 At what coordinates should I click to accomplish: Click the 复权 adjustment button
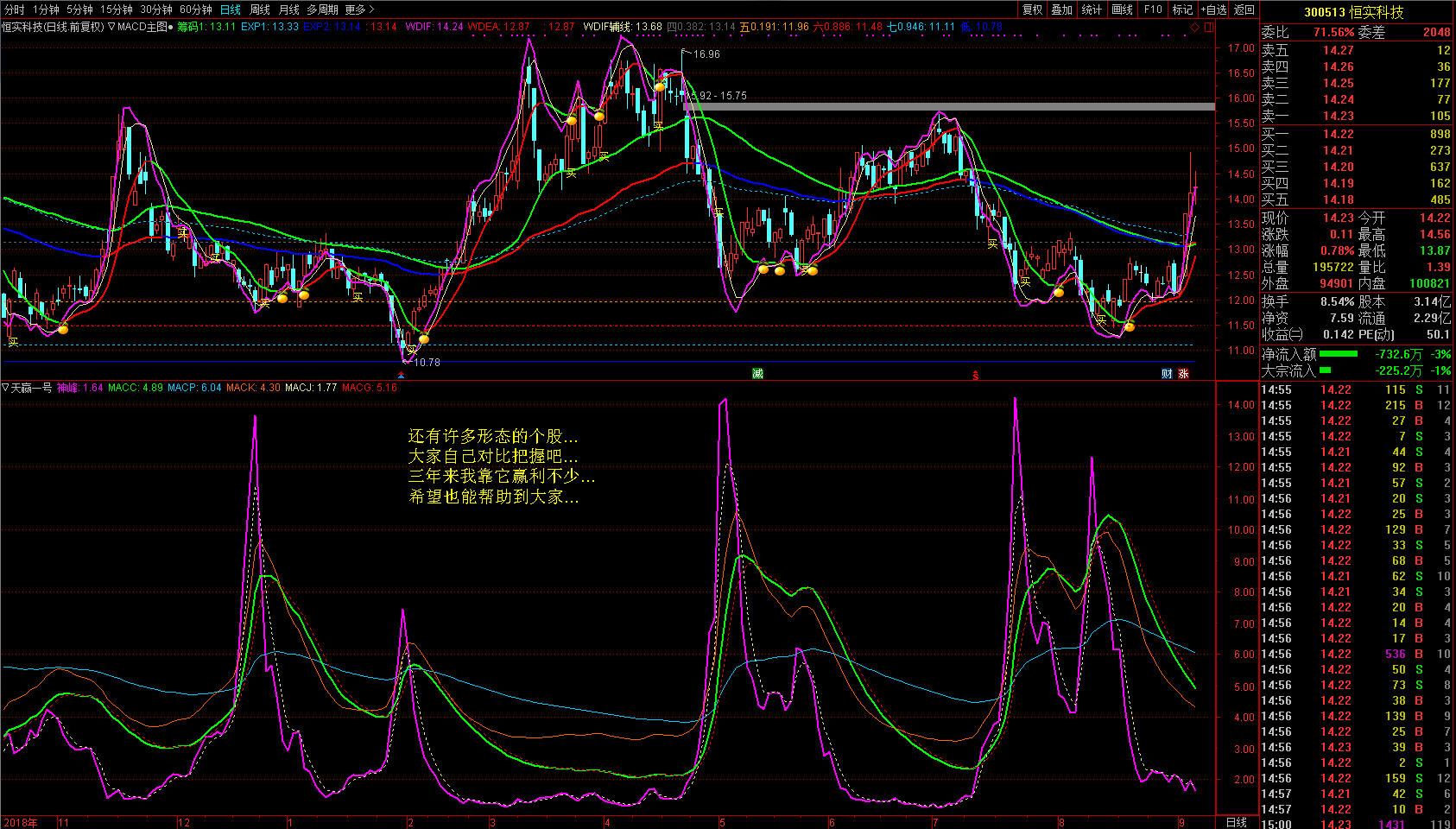1033,9
